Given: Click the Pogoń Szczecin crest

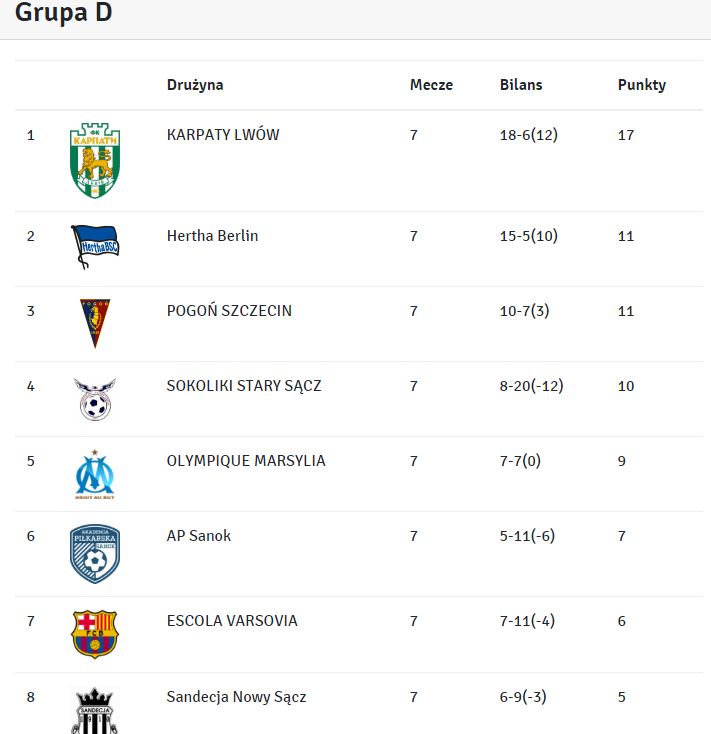Looking at the screenshot, I should 95,323.
